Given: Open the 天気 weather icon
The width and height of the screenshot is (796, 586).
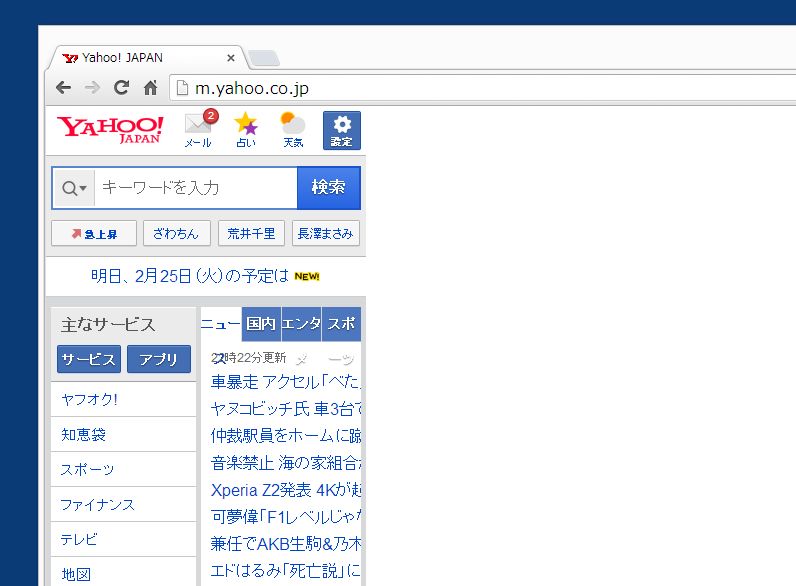Looking at the screenshot, I should click(x=293, y=129).
